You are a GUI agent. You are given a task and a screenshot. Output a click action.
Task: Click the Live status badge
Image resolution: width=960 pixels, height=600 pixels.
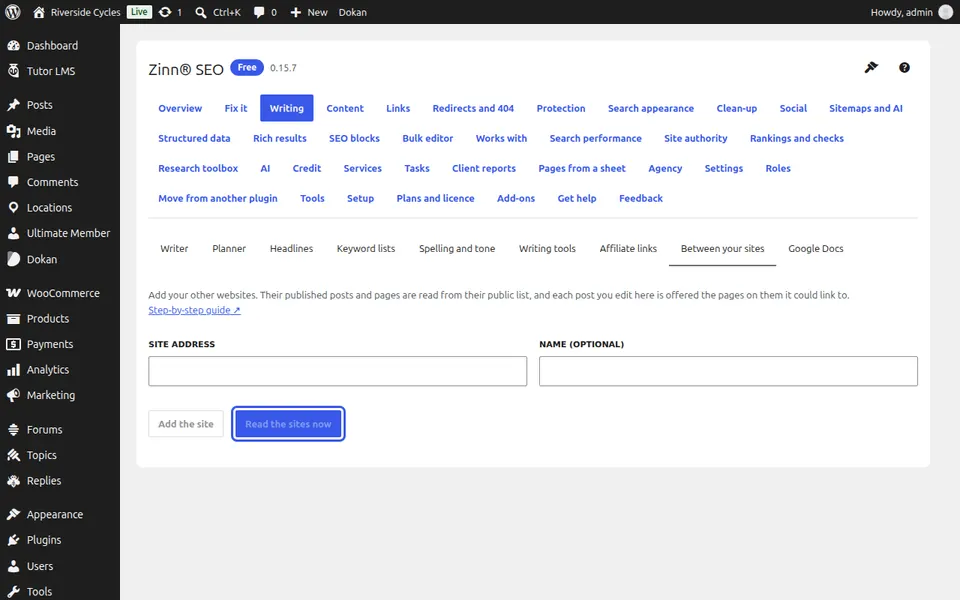[139, 12]
